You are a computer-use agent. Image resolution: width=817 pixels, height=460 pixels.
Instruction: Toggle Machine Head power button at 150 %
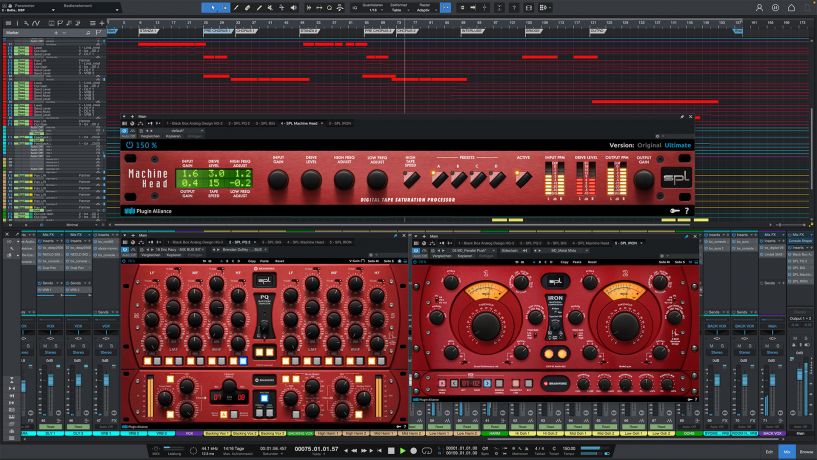coord(129,145)
